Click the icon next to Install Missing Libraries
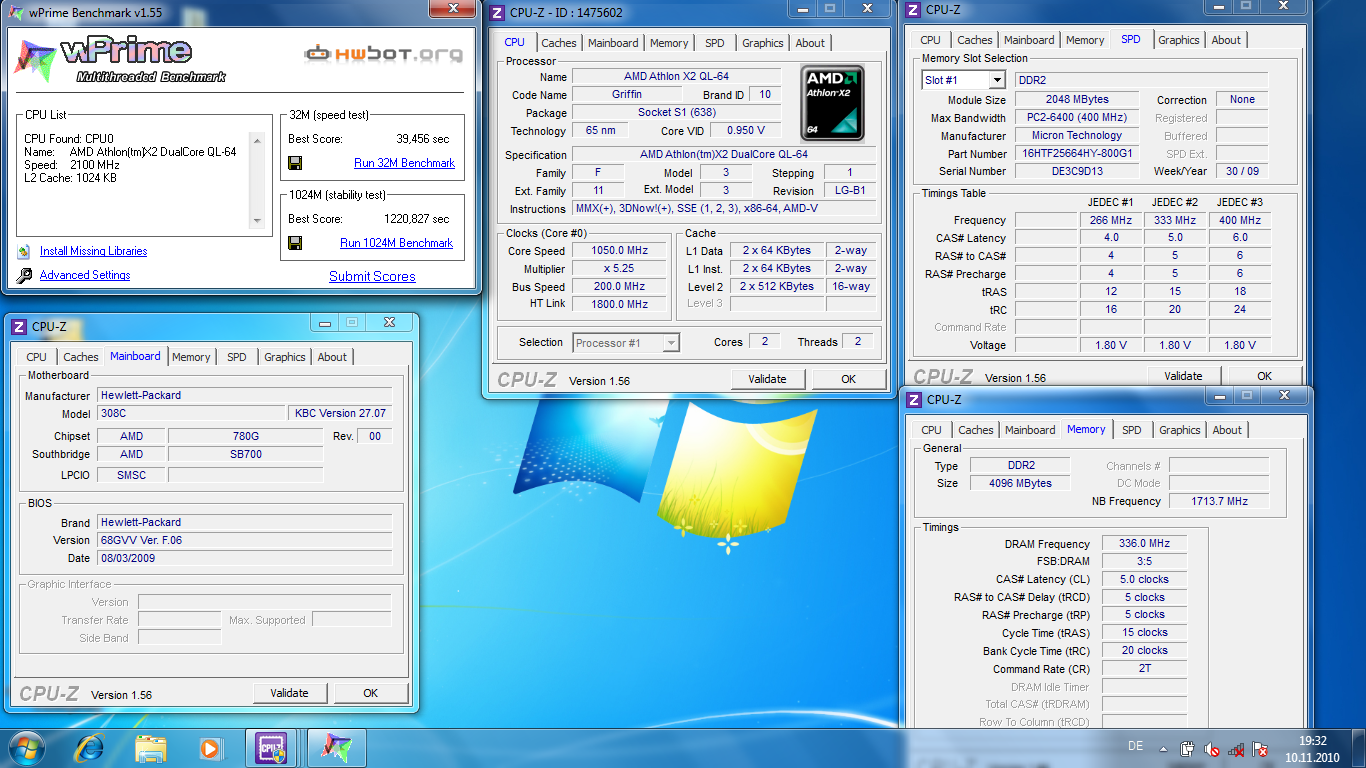The height and width of the screenshot is (768, 1366). tap(24, 251)
